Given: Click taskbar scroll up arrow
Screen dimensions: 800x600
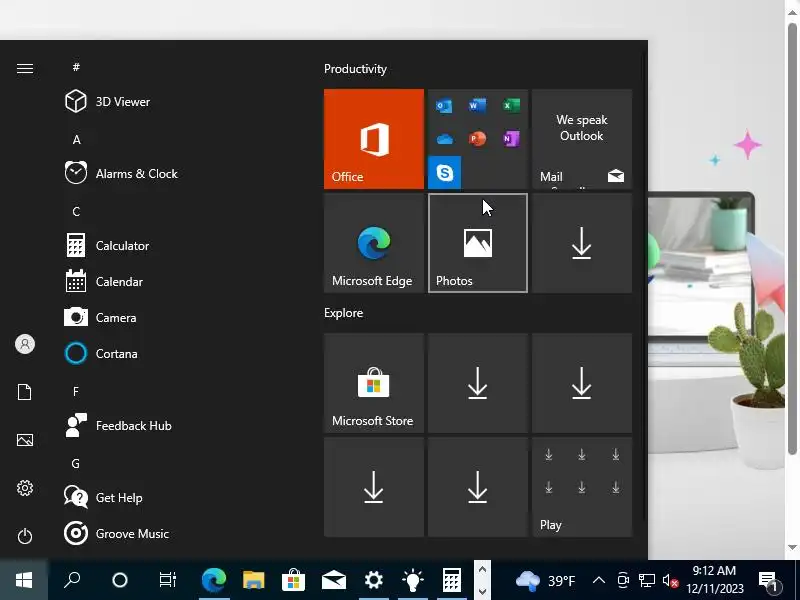Looking at the screenshot, I should 482,569.
